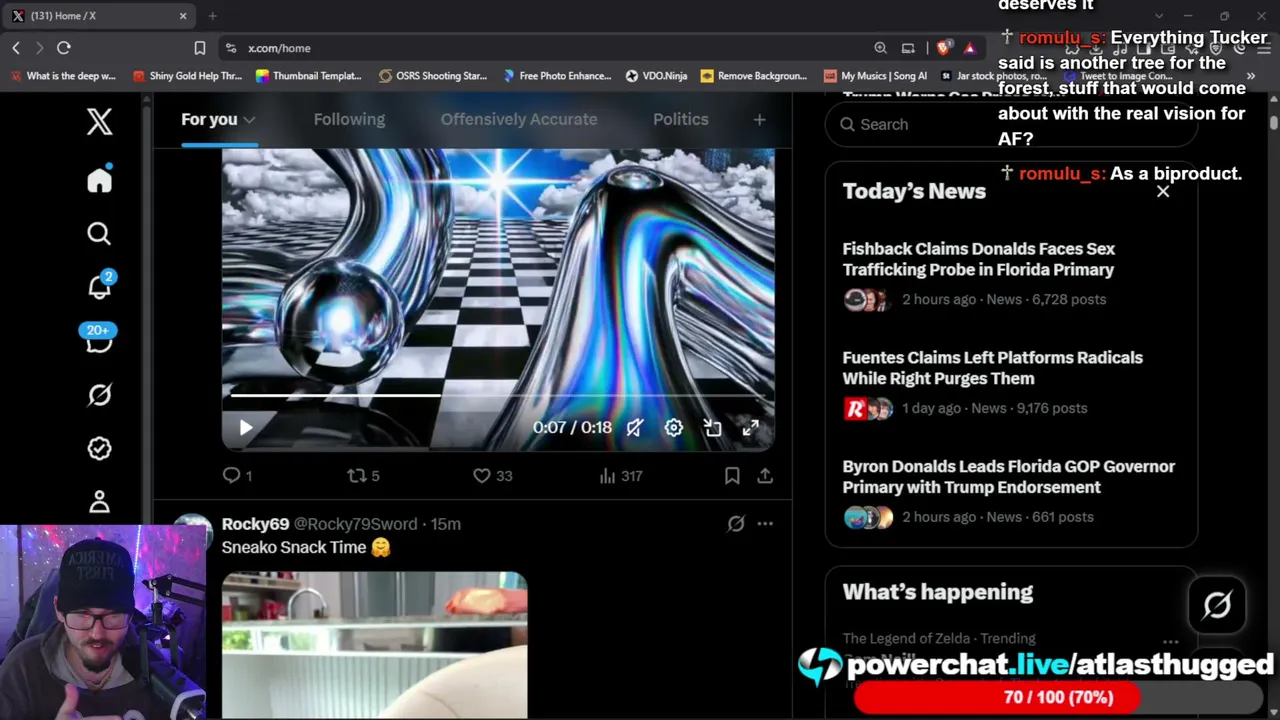The height and width of the screenshot is (720, 1280).
Task: Open Remove Background bookmark
Action: click(x=754, y=76)
